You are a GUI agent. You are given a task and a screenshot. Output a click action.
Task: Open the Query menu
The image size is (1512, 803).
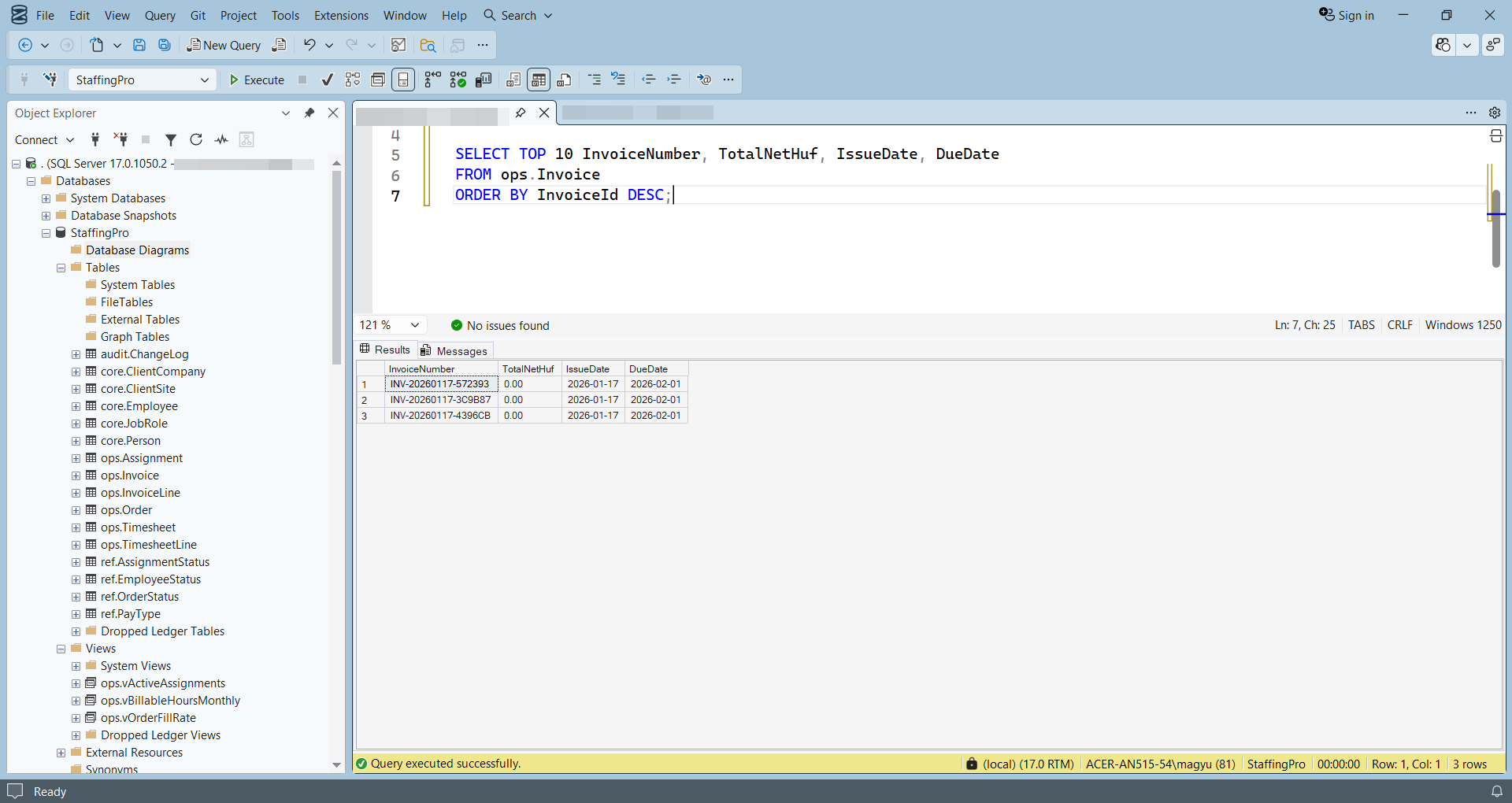click(160, 16)
